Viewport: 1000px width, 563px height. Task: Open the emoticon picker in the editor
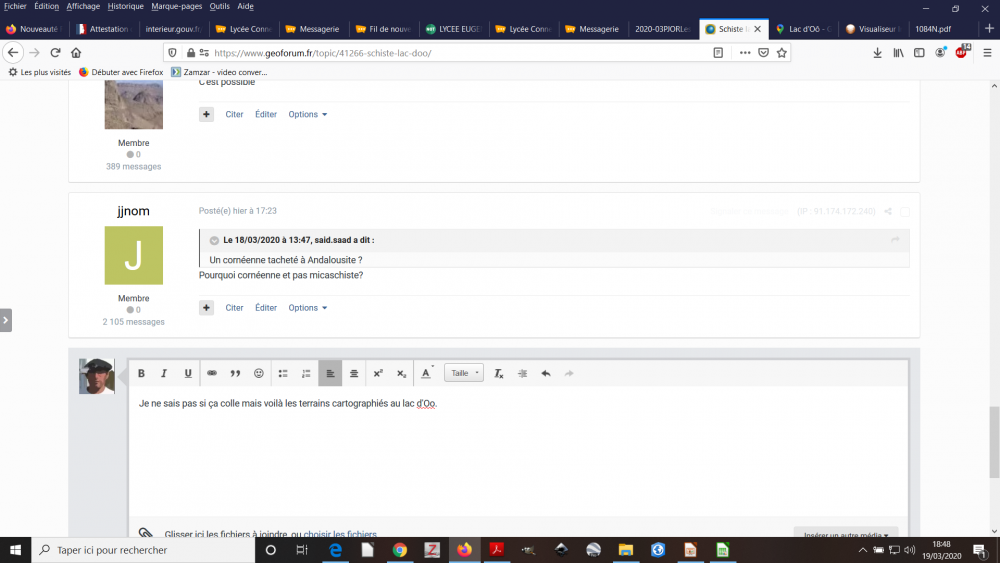click(x=258, y=374)
